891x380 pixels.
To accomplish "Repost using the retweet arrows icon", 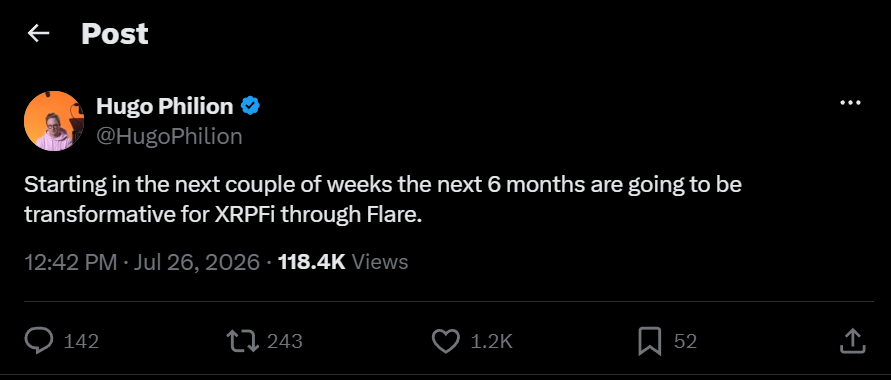I will point(243,341).
